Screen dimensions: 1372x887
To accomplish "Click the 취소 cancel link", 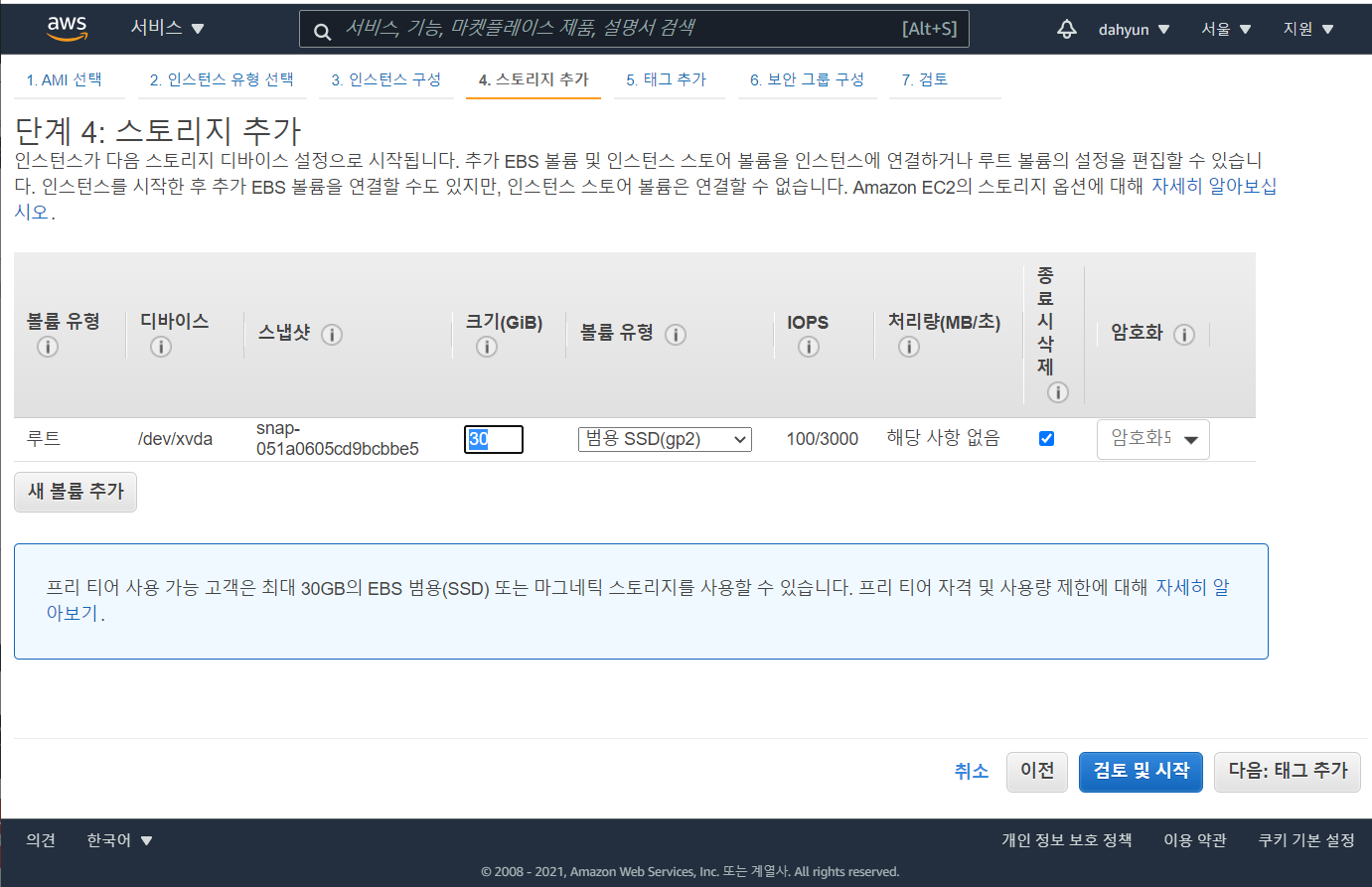I will pyautogui.click(x=971, y=772).
